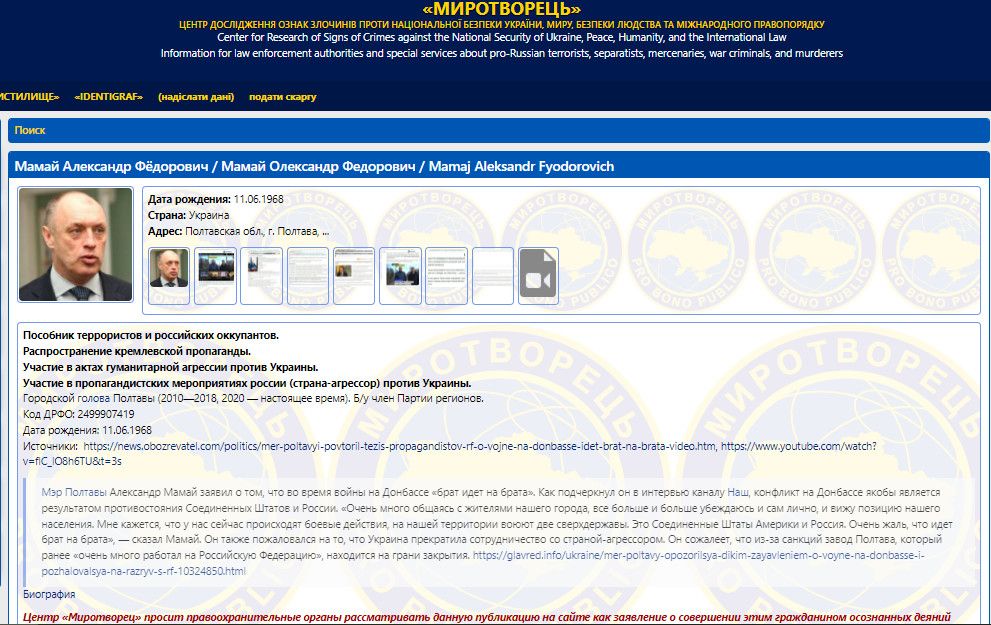Viewport: 991px width, 625px height.
Task: Click the large profile photo
Action: click(75, 244)
